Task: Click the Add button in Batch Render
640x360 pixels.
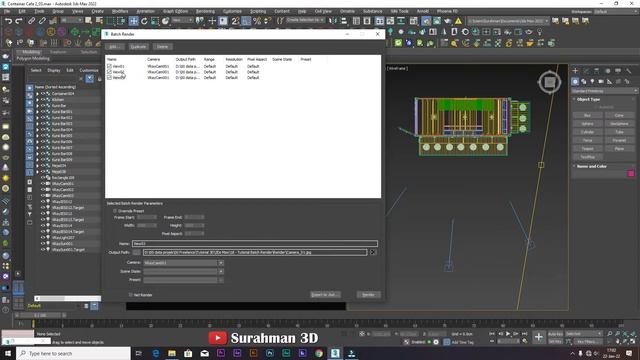Action: (115, 47)
